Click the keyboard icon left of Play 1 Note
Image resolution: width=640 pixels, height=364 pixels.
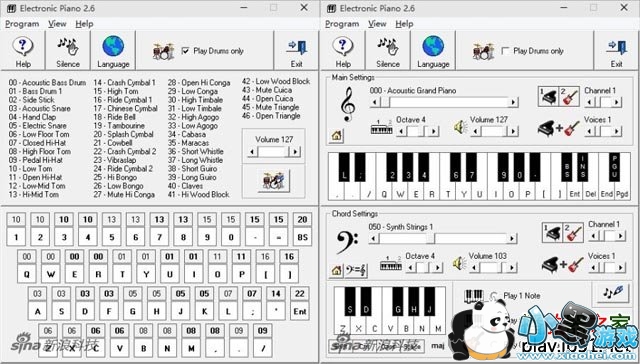click(474, 296)
